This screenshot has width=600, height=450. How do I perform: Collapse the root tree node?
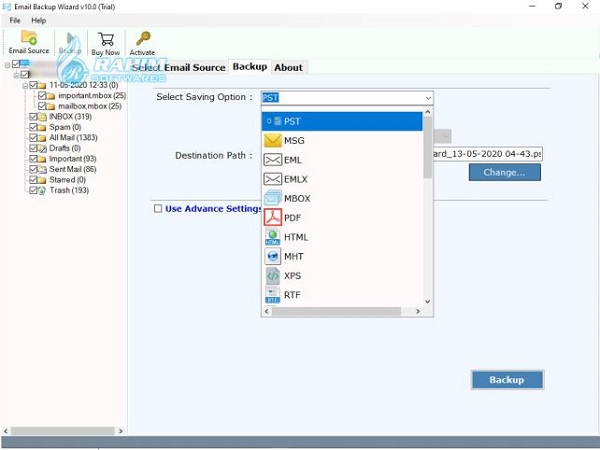7,65
